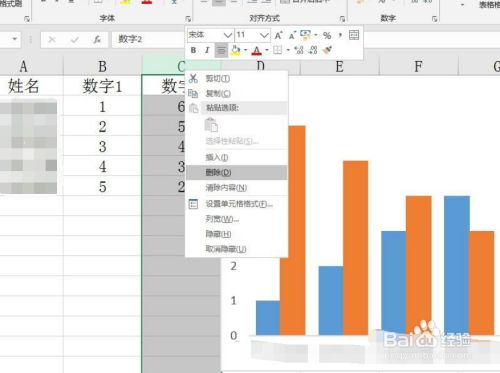
Task: Select column B header
Action: (102, 66)
